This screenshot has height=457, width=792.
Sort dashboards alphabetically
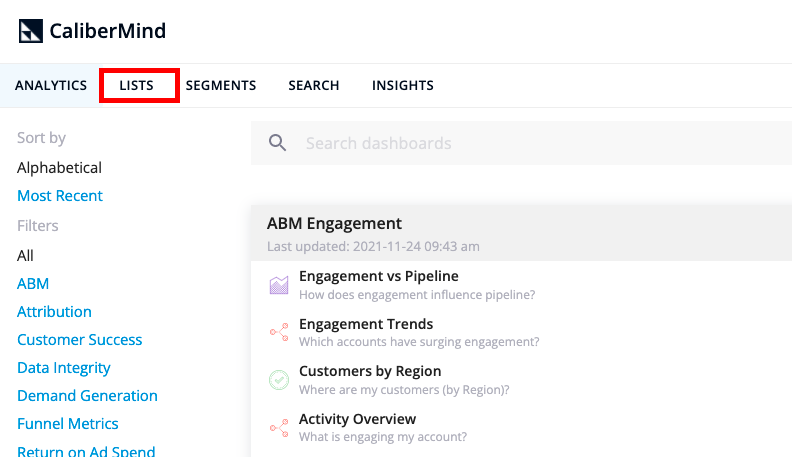point(60,168)
